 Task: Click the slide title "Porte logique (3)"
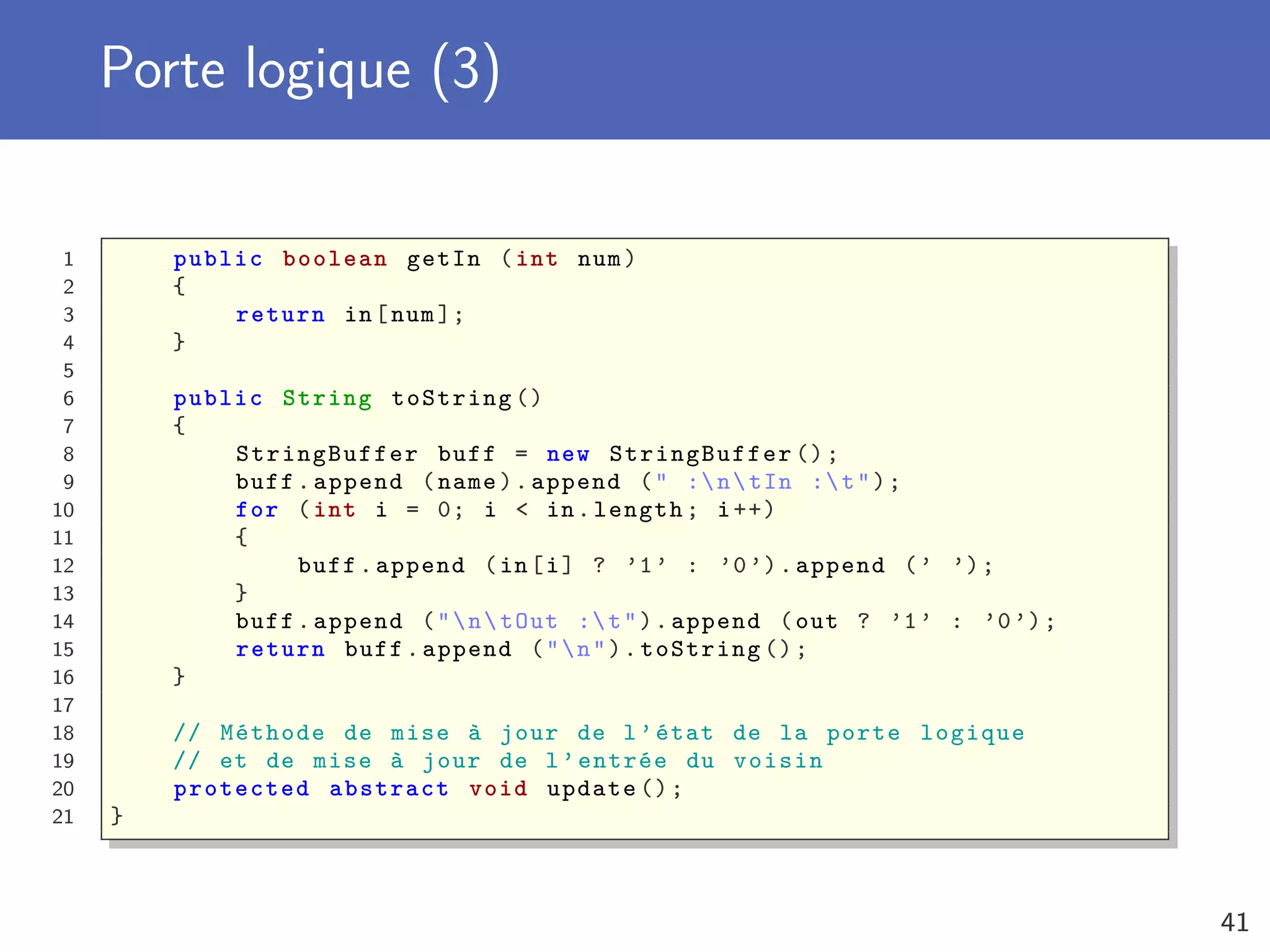coord(300,70)
